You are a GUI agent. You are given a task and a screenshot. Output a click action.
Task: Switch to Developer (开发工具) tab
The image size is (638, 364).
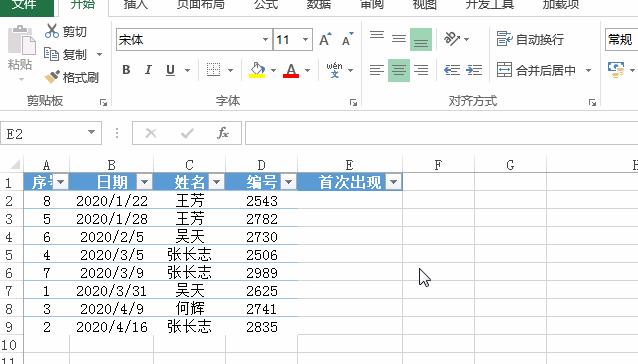tap(489, 6)
